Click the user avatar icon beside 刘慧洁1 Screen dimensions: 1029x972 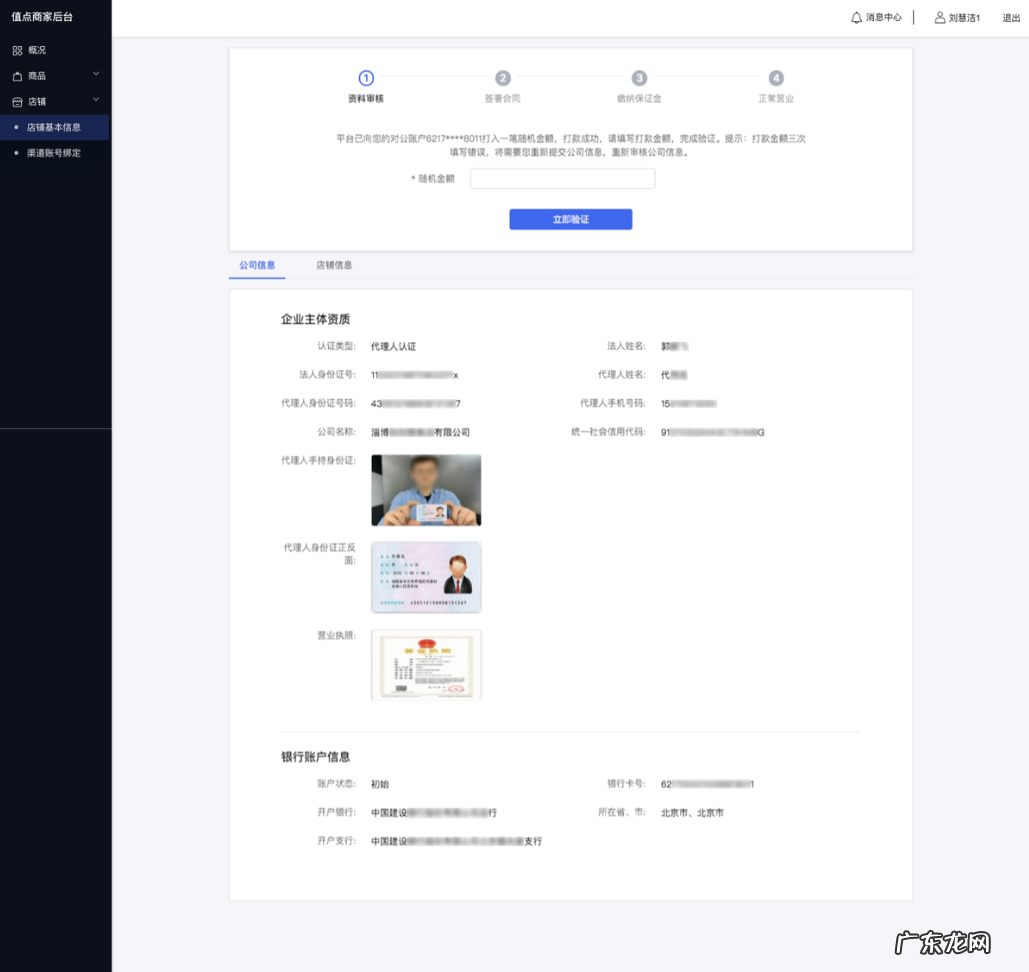click(939, 17)
